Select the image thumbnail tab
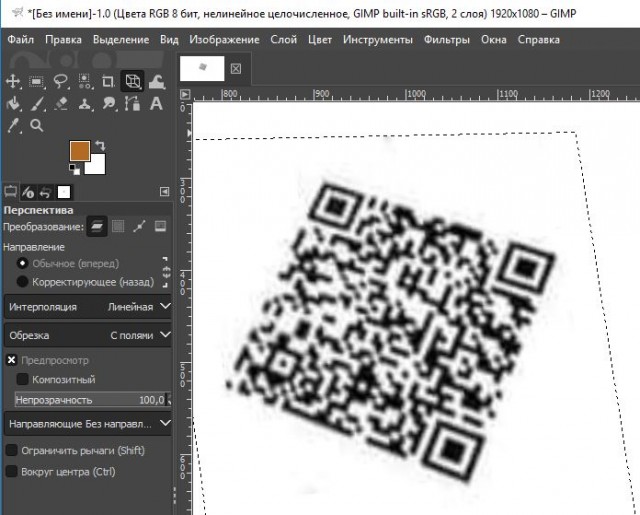The width and height of the screenshot is (640, 515). click(202, 68)
